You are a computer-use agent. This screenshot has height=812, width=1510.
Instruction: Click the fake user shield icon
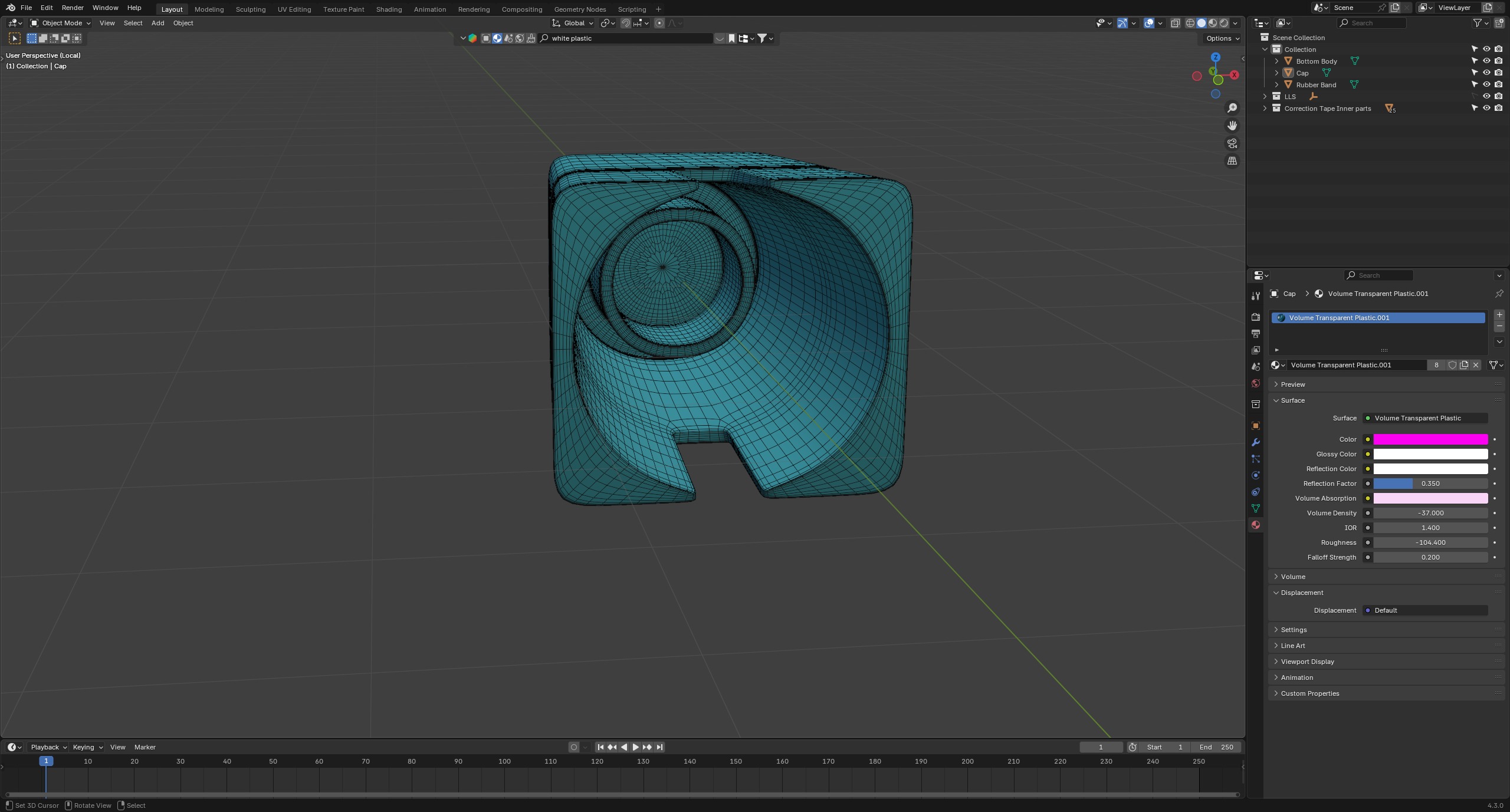pos(1452,365)
